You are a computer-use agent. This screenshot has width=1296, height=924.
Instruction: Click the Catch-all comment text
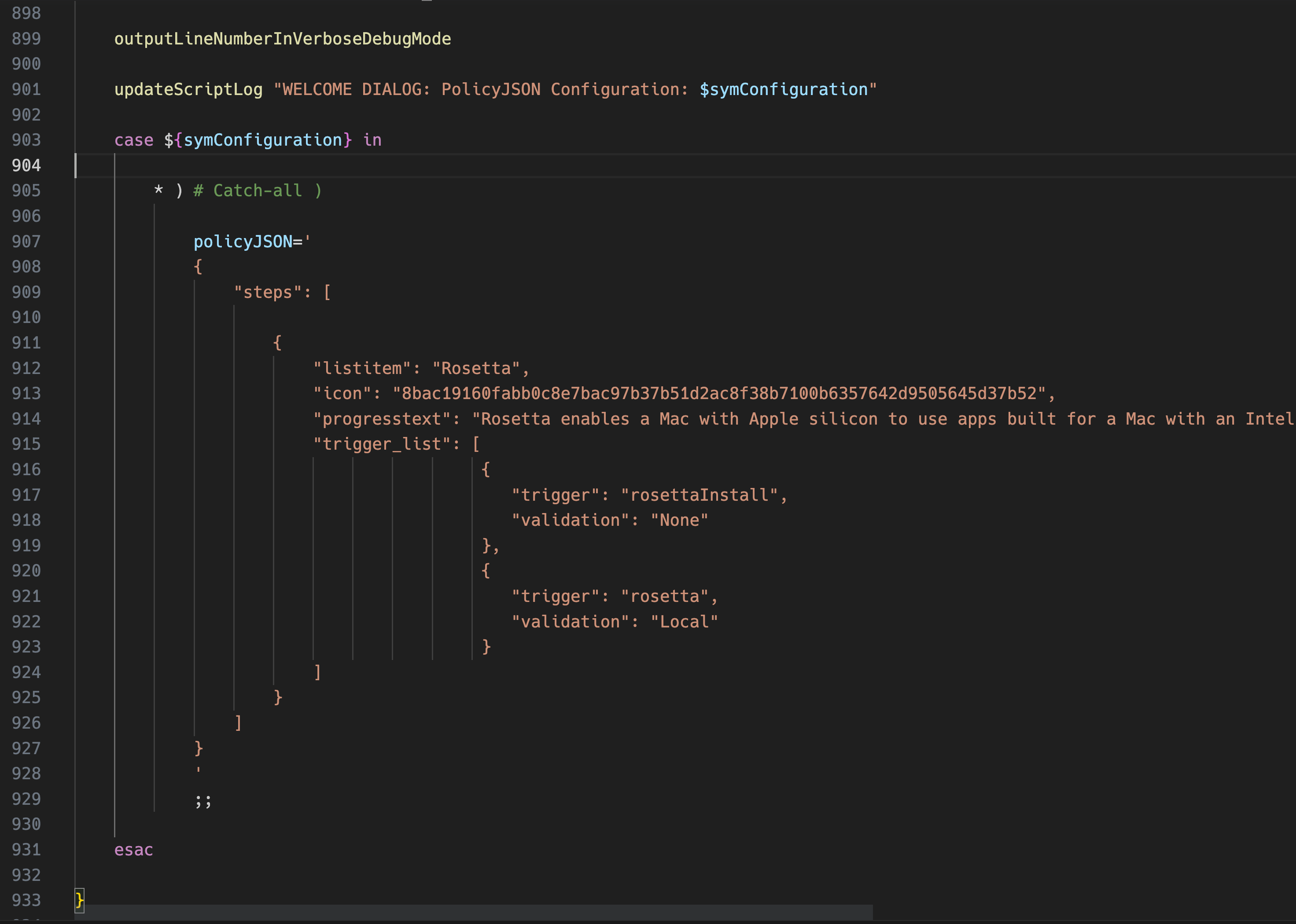(257, 191)
